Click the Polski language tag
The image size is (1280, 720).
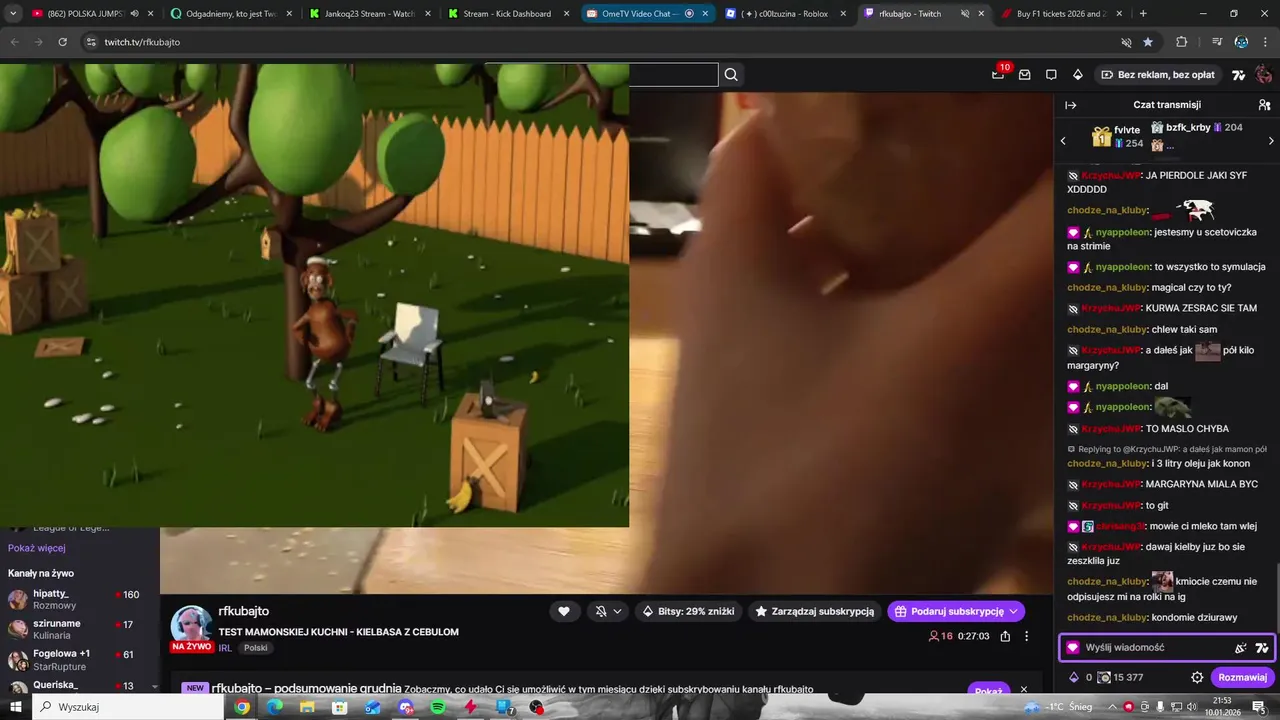point(256,648)
